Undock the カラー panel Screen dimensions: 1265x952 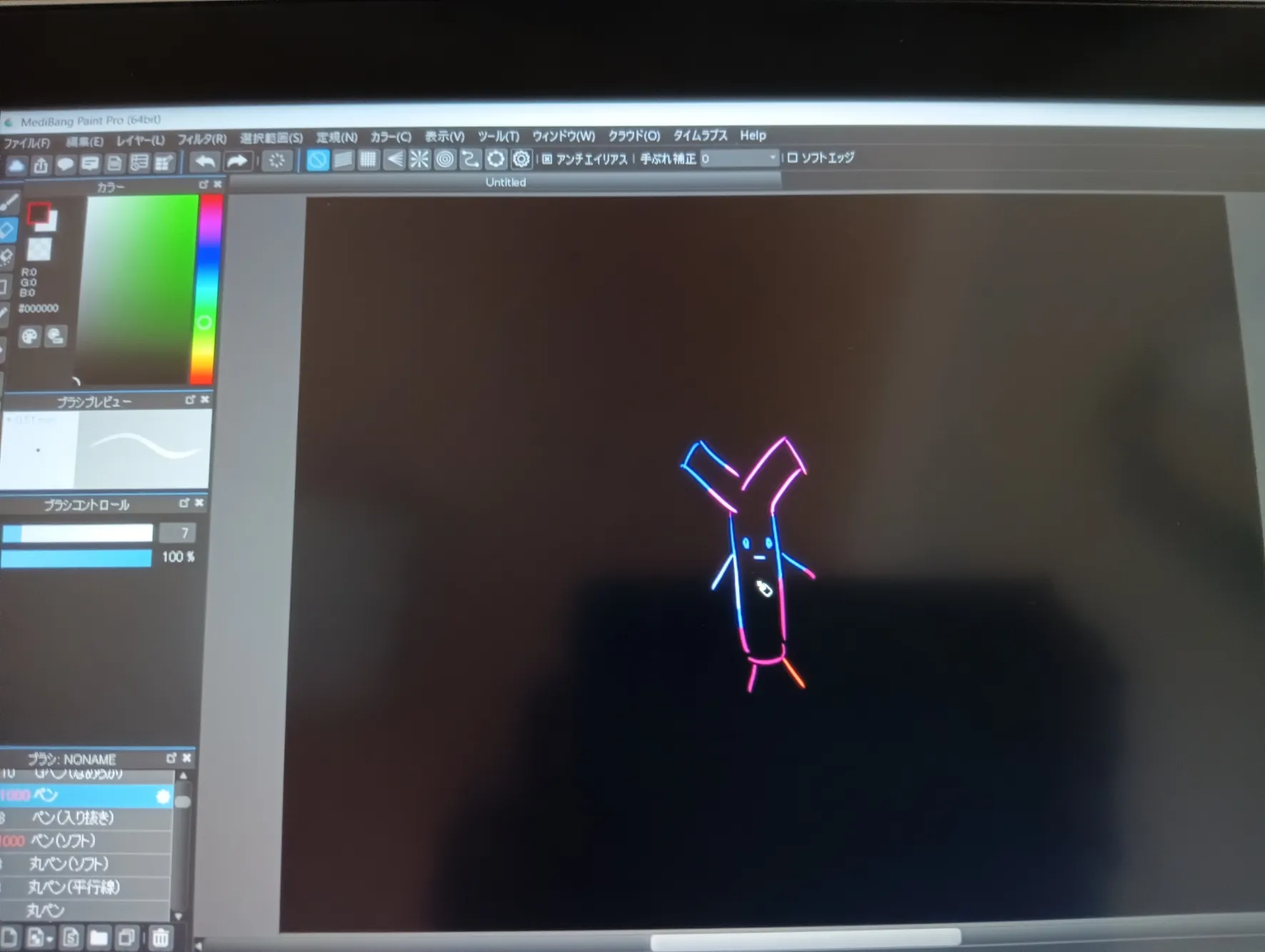(x=203, y=184)
